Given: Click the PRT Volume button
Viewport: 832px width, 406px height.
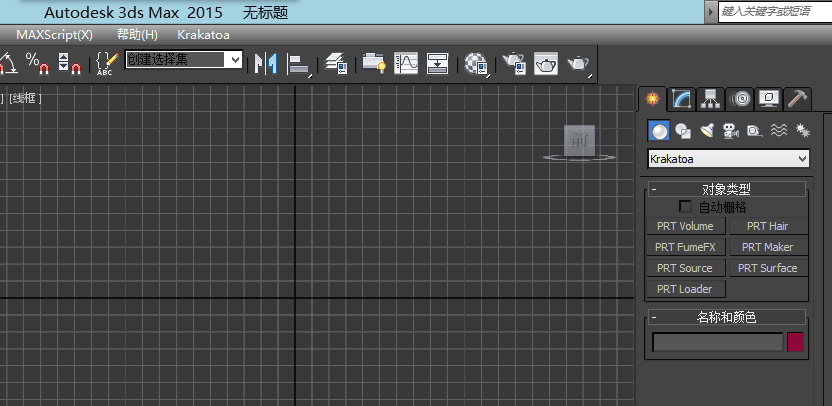Looking at the screenshot, I should click(x=686, y=226).
